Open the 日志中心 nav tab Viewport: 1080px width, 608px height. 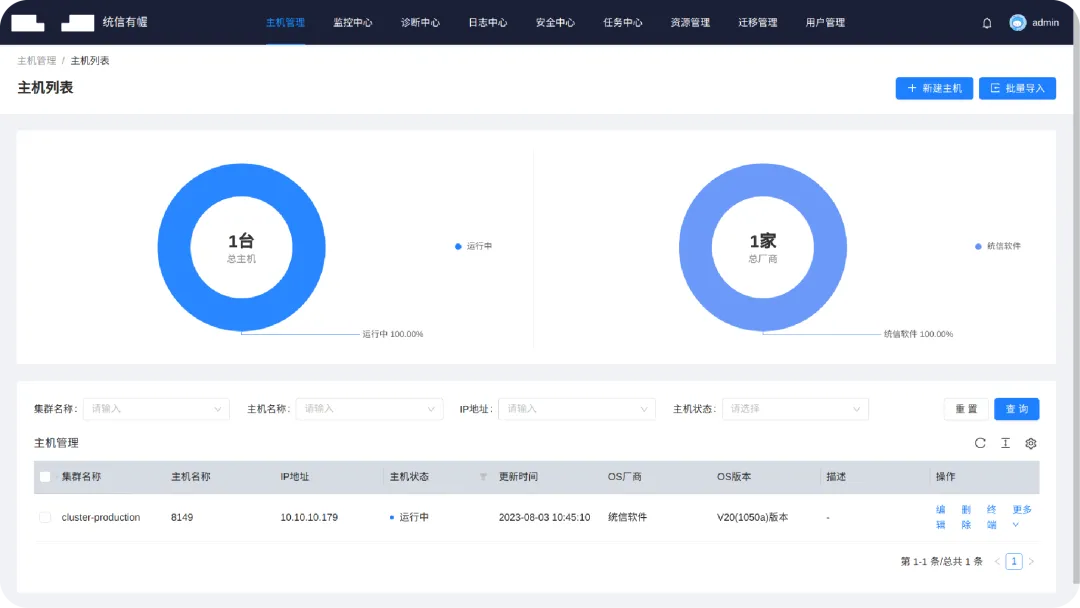[x=488, y=23]
